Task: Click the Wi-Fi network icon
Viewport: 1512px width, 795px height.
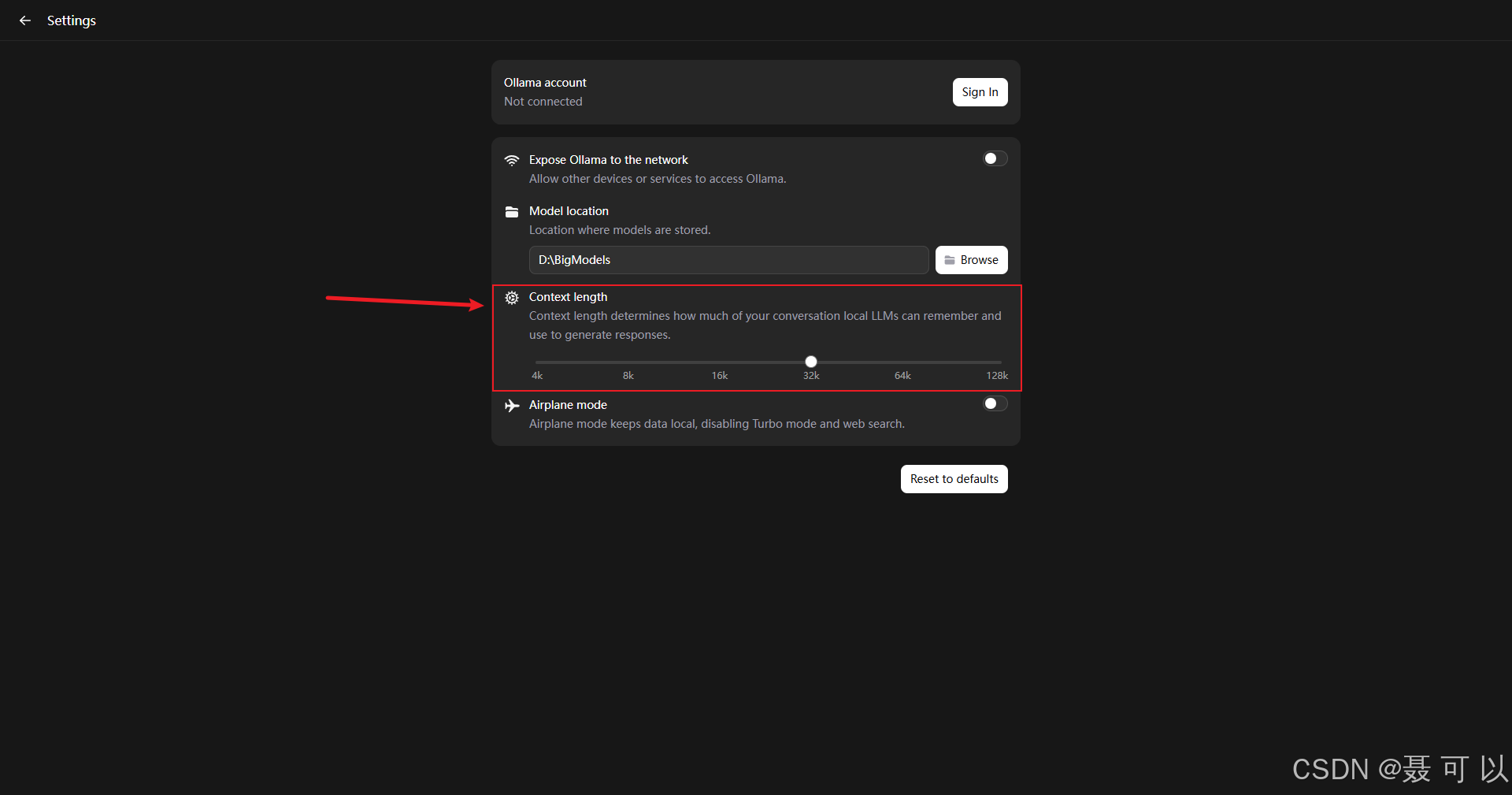Action: (512, 160)
